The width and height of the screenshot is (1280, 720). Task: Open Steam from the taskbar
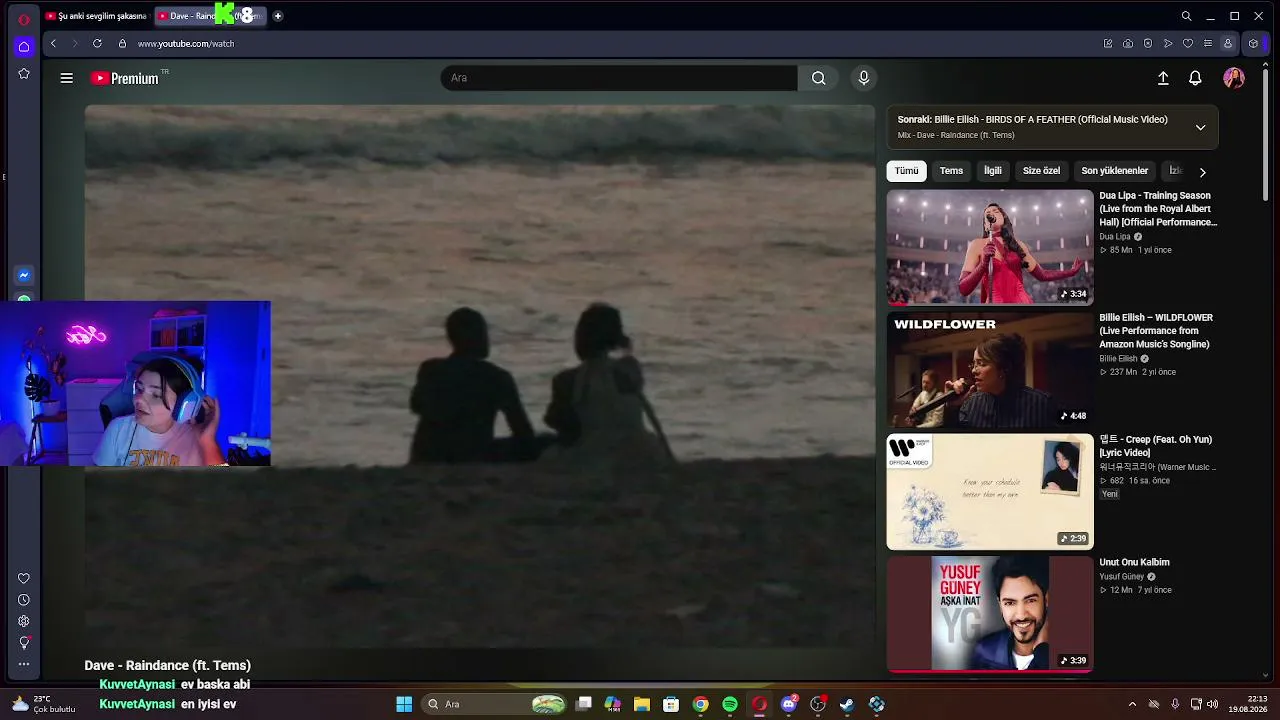847,704
